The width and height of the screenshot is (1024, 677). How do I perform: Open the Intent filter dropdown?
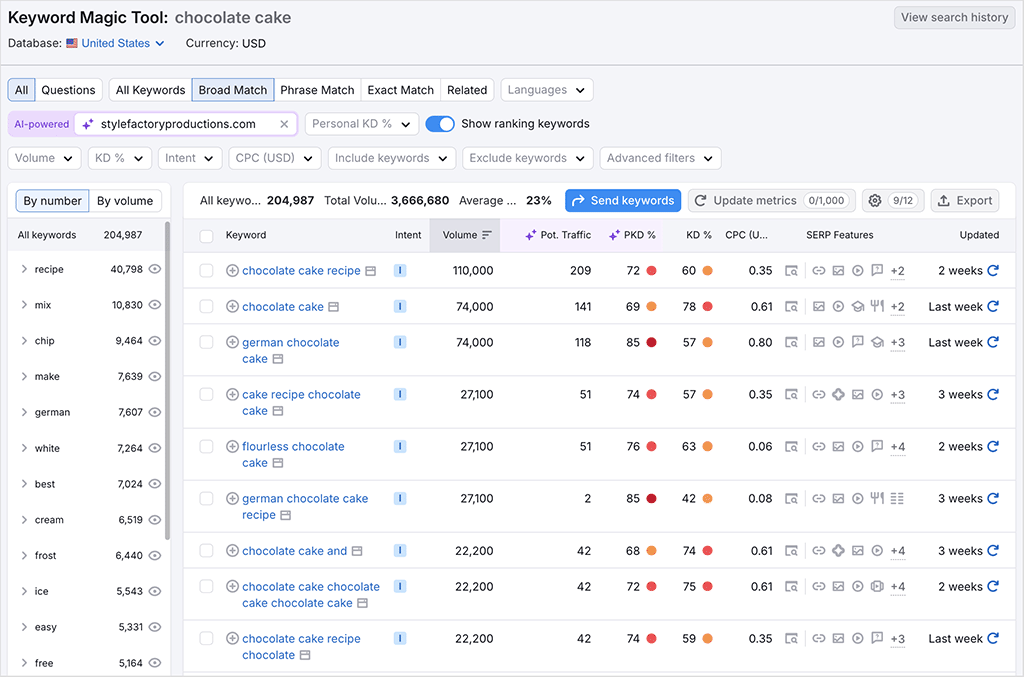(x=190, y=158)
